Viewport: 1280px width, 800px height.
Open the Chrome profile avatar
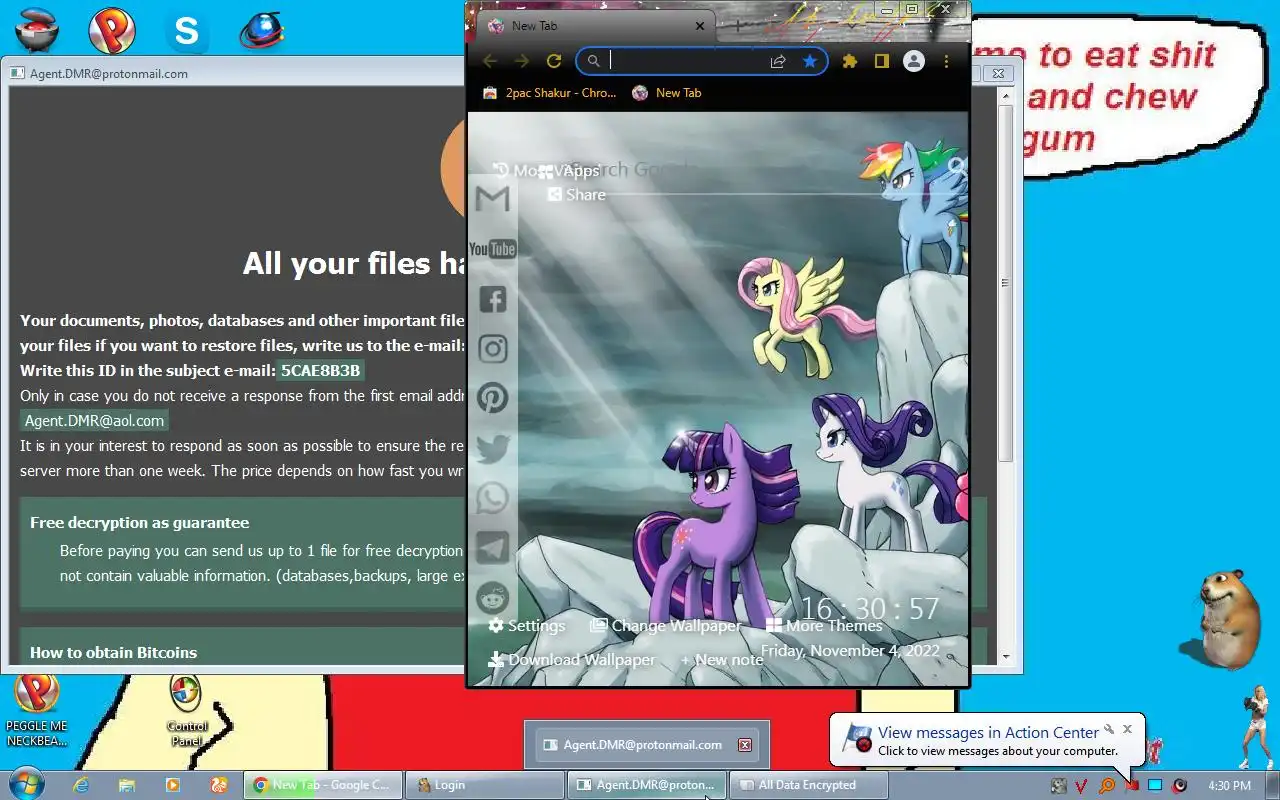pyautogui.click(x=914, y=61)
